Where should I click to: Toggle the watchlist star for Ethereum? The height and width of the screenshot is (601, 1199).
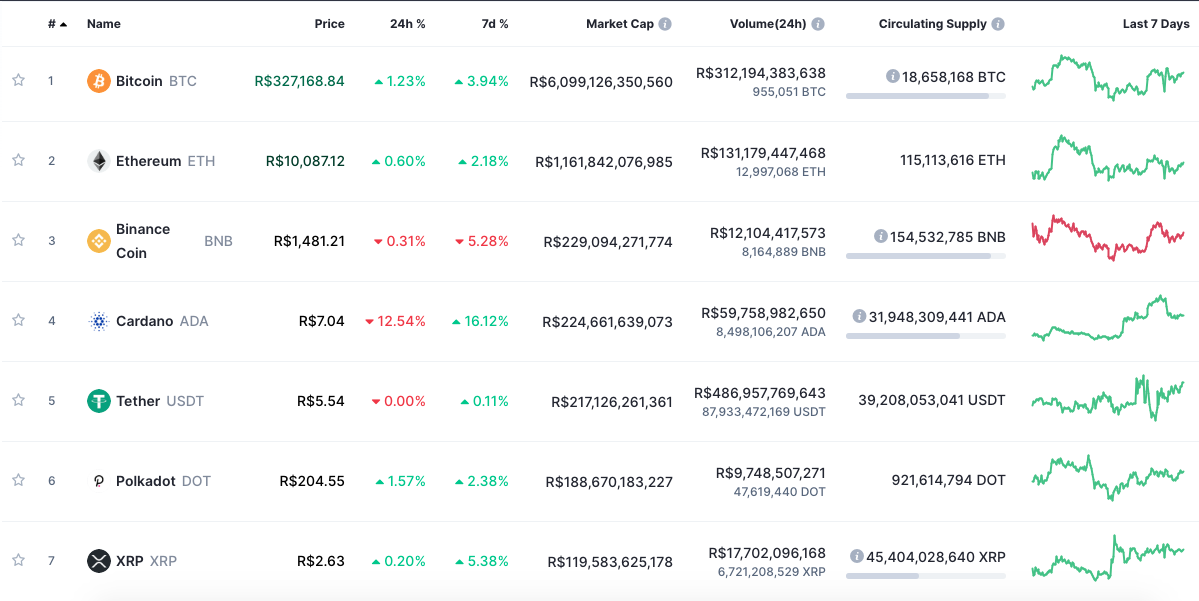(17, 160)
